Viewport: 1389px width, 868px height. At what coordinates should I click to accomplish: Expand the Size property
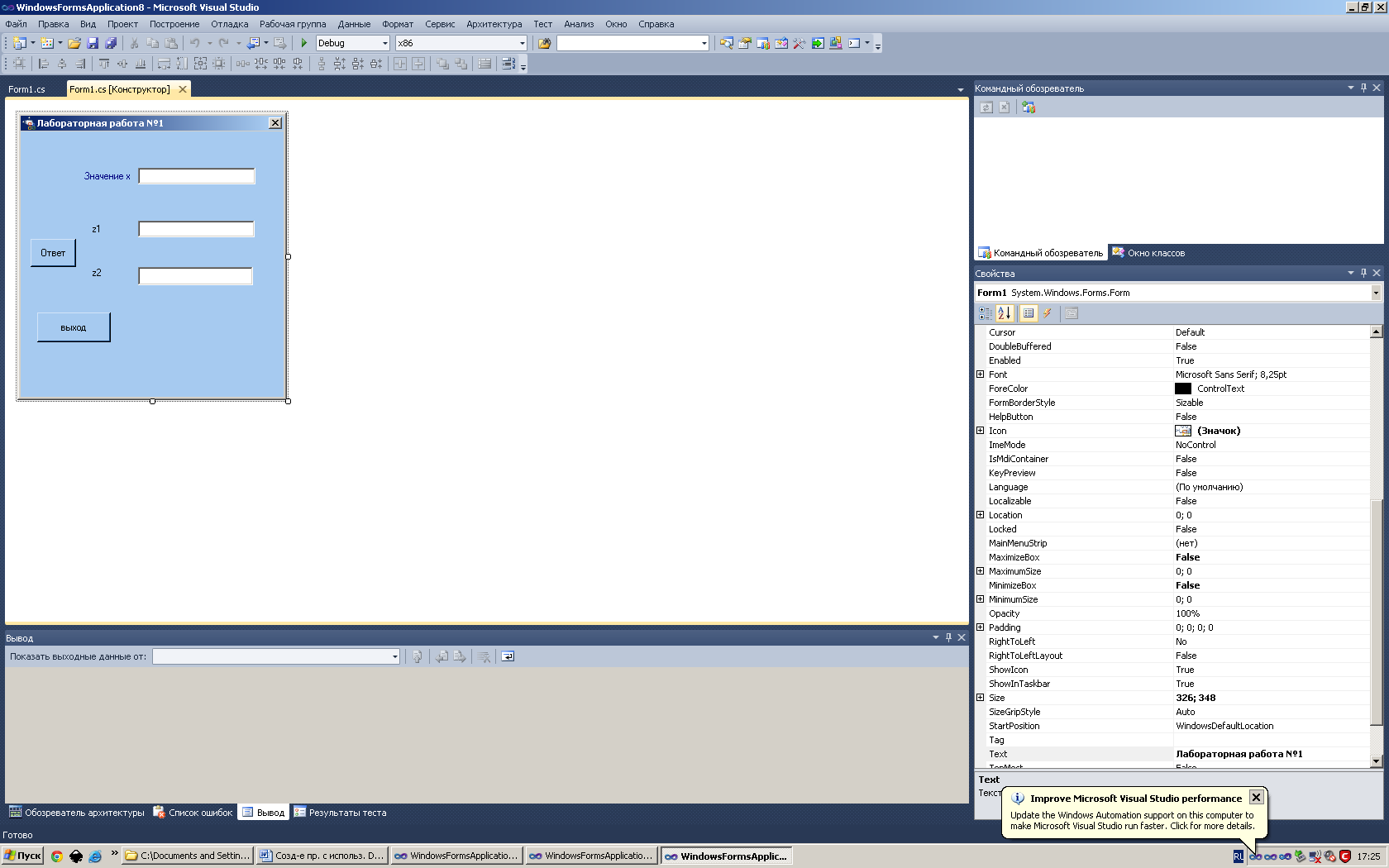click(x=981, y=698)
